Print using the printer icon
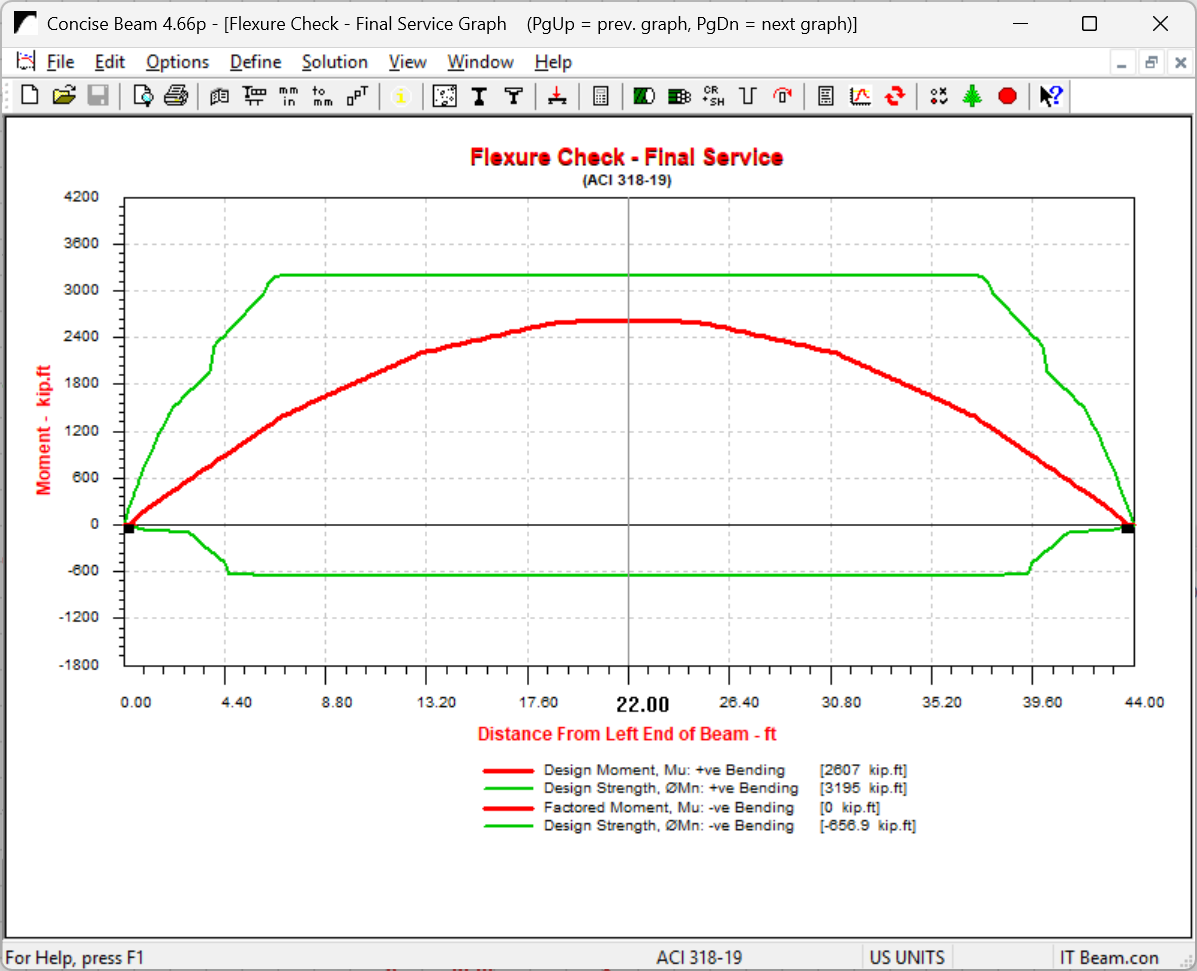Screen dimensions: 1197x971 [176, 96]
